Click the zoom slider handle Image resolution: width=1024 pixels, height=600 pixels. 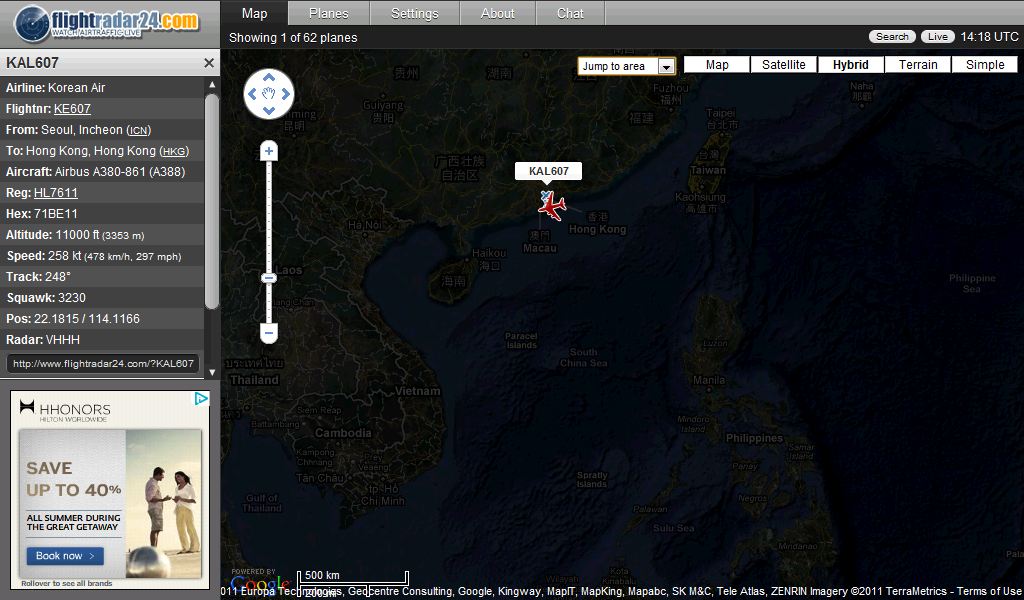point(268,278)
